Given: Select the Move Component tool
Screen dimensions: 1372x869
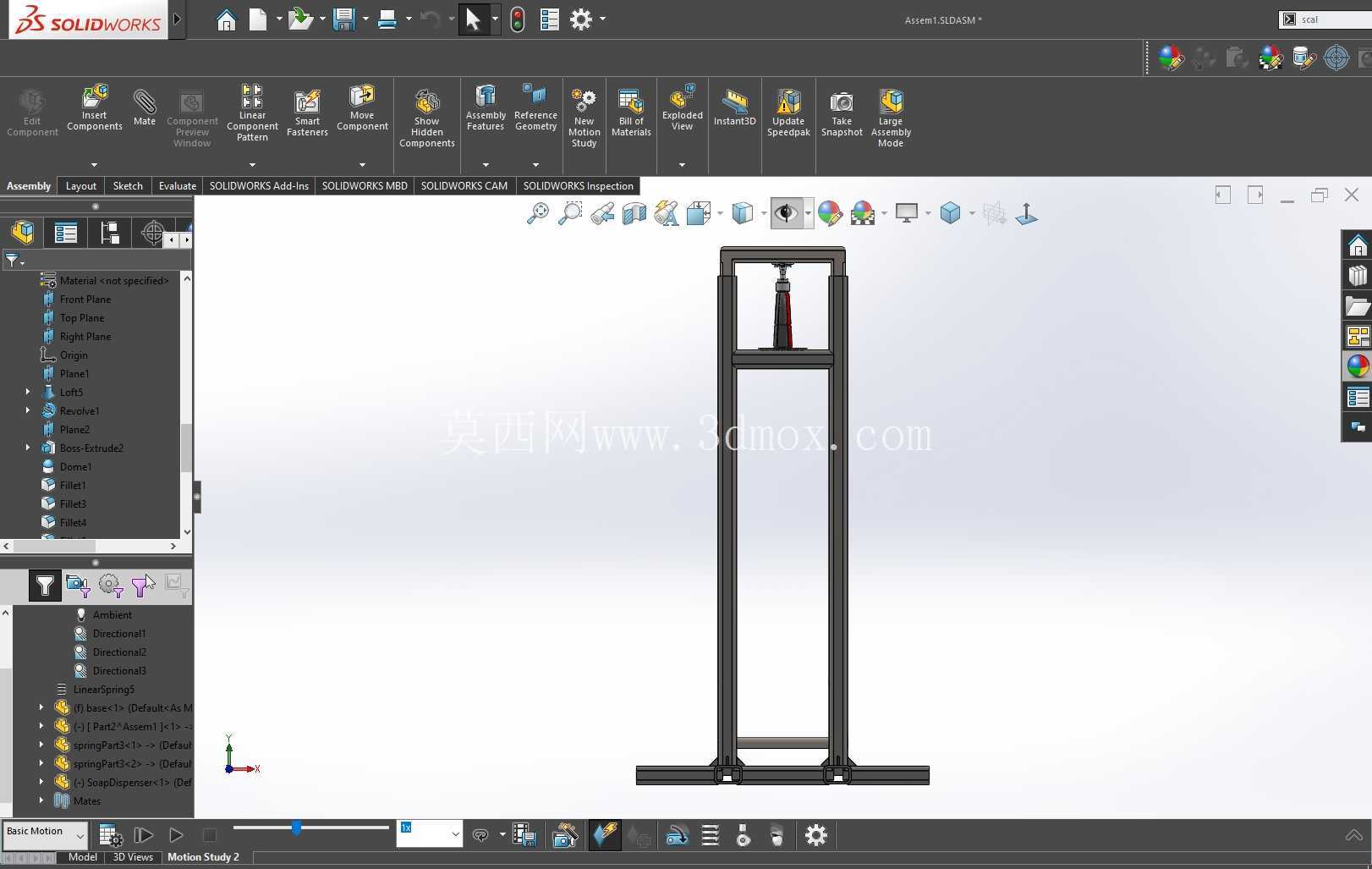Looking at the screenshot, I should [362, 107].
